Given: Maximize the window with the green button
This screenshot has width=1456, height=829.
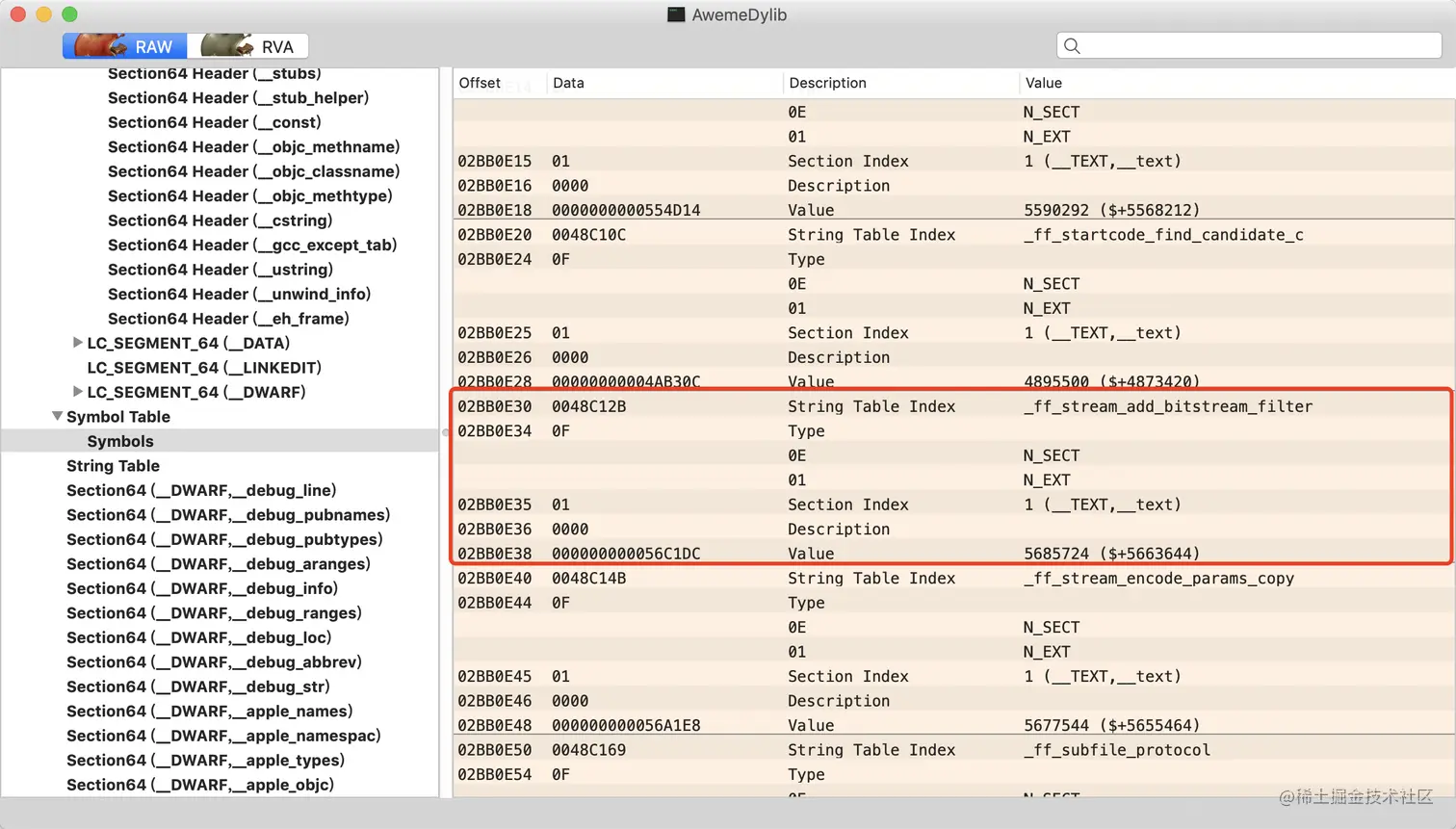Looking at the screenshot, I should pos(69,14).
